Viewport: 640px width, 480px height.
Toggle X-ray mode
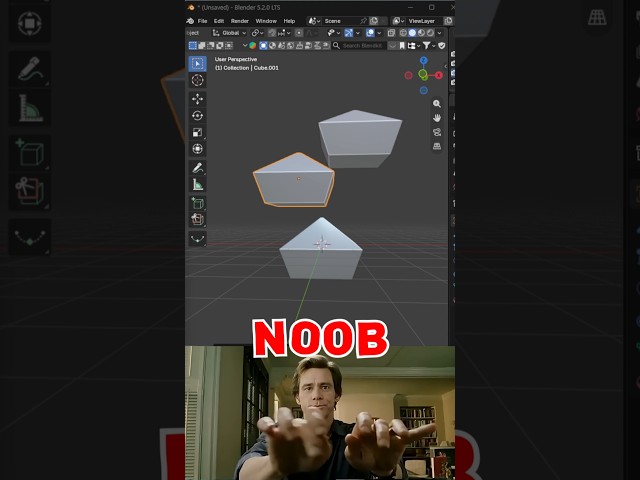point(391,33)
